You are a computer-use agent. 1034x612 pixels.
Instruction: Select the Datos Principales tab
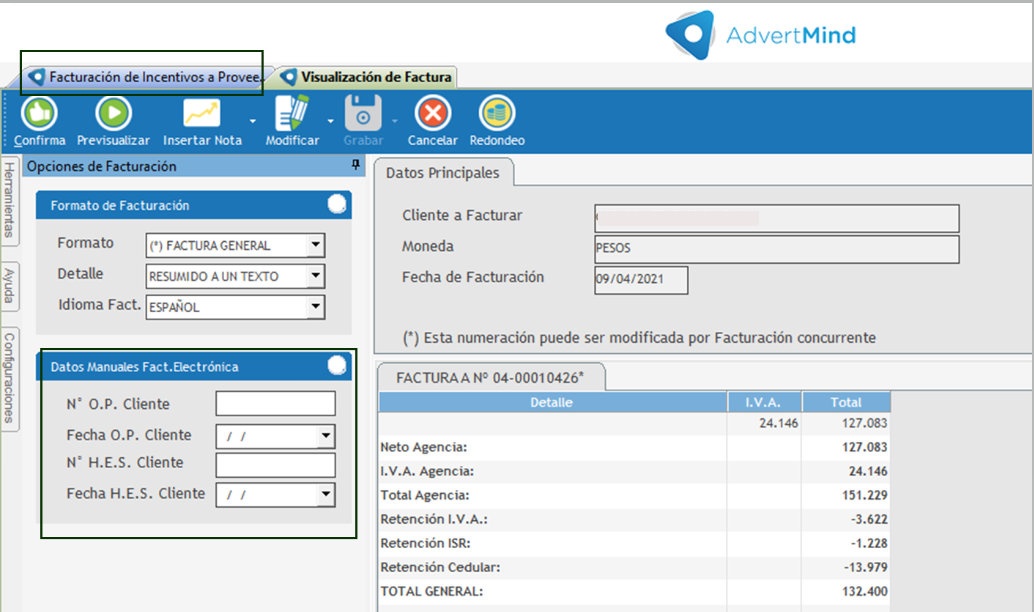coord(442,173)
